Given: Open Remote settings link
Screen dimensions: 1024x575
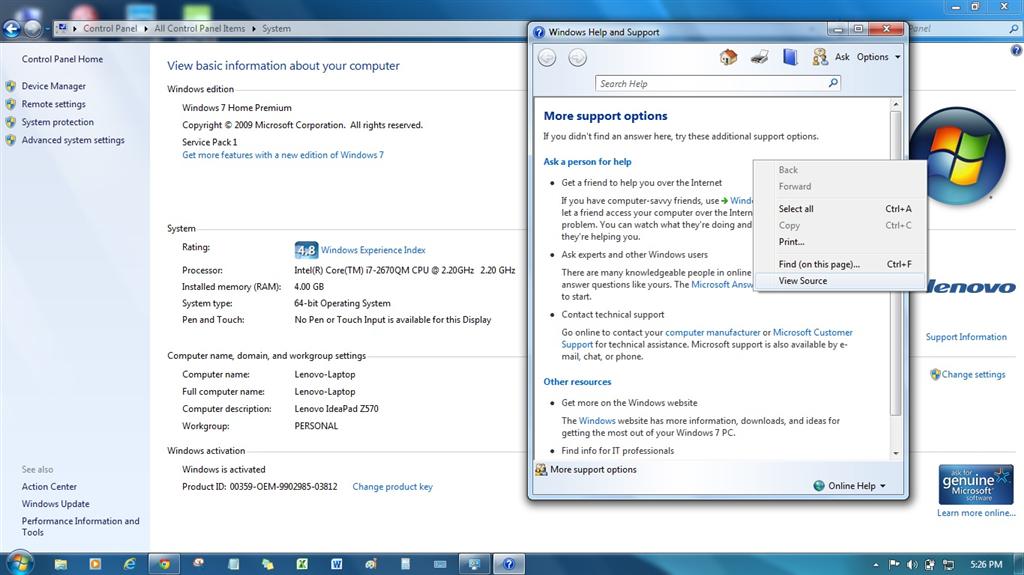Looking at the screenshot, I should pos(54,105).
